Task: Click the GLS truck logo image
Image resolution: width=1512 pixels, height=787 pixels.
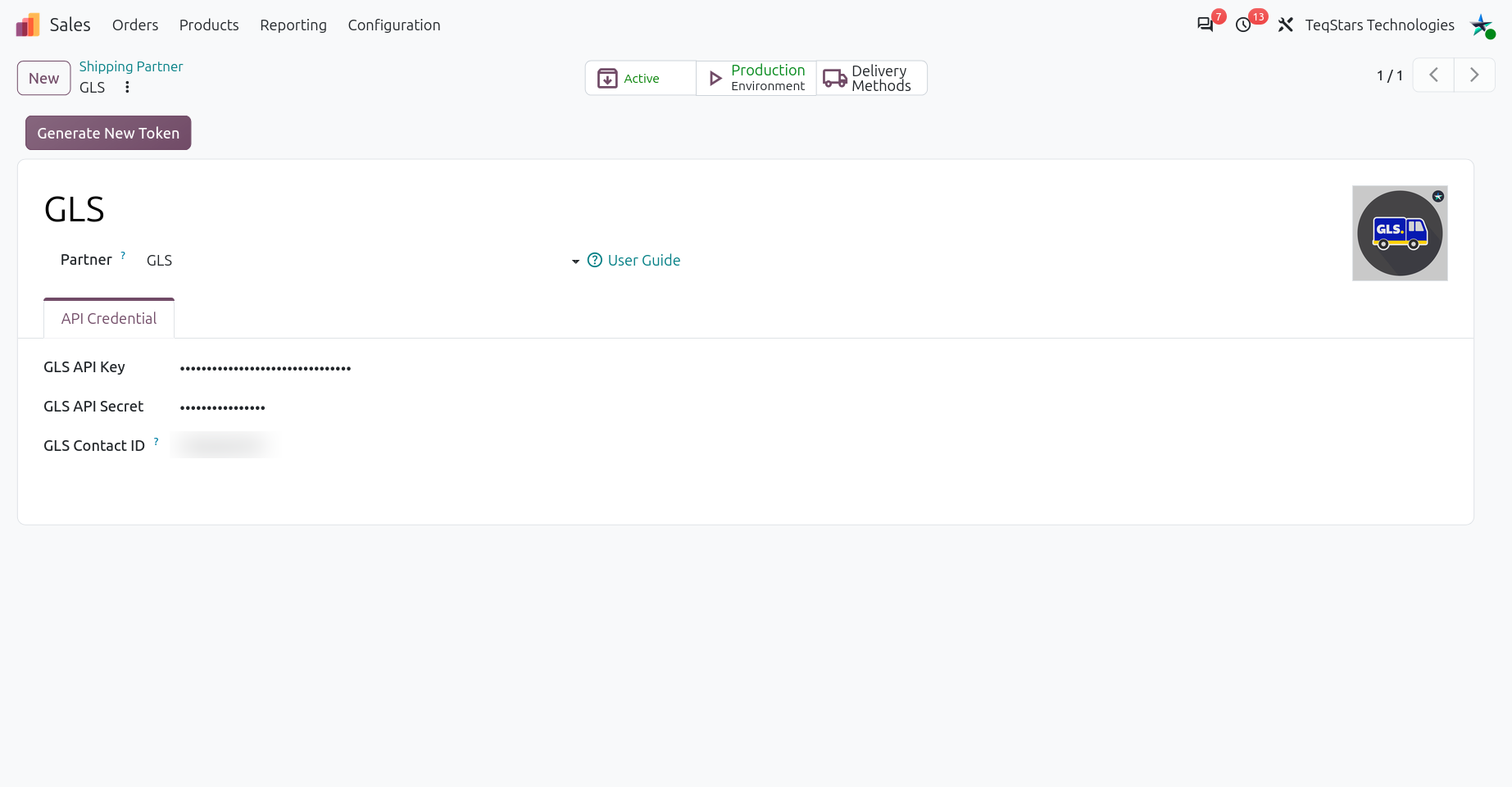Action: (1400, 233)
